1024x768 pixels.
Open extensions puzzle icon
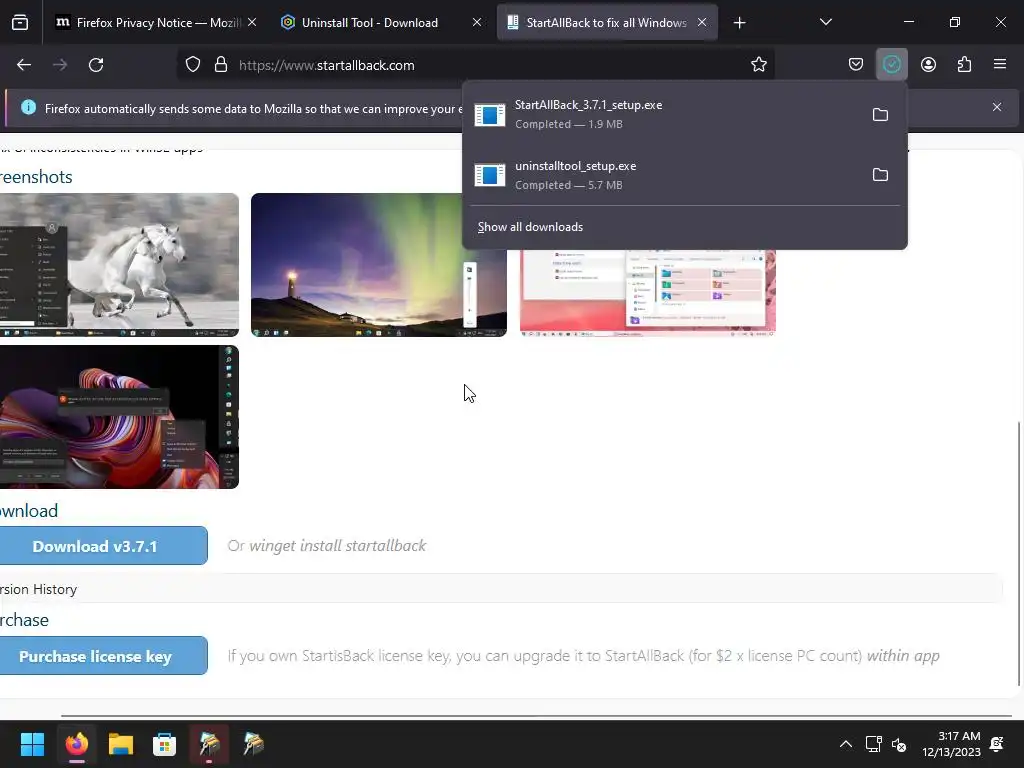pos(964,65)
